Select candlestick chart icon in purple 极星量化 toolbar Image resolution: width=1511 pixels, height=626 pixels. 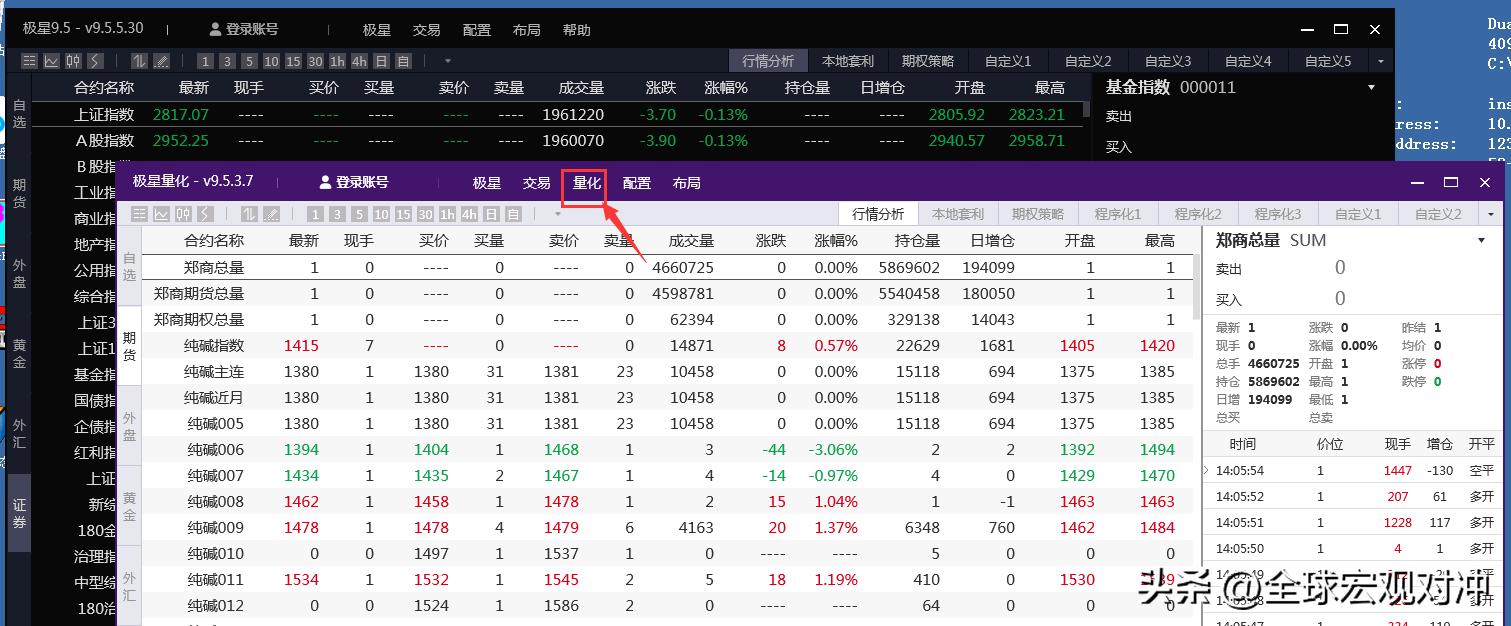[183, 214]
